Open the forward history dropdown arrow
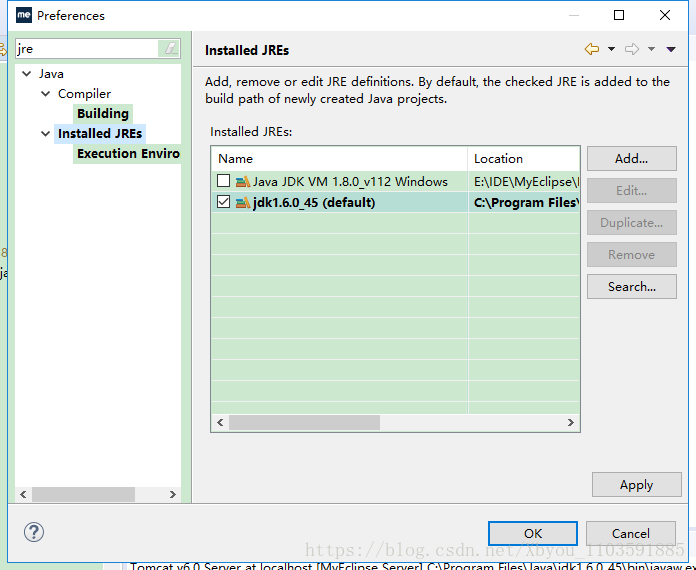Viewport: 696px width, 570px height. coord(651,49)
